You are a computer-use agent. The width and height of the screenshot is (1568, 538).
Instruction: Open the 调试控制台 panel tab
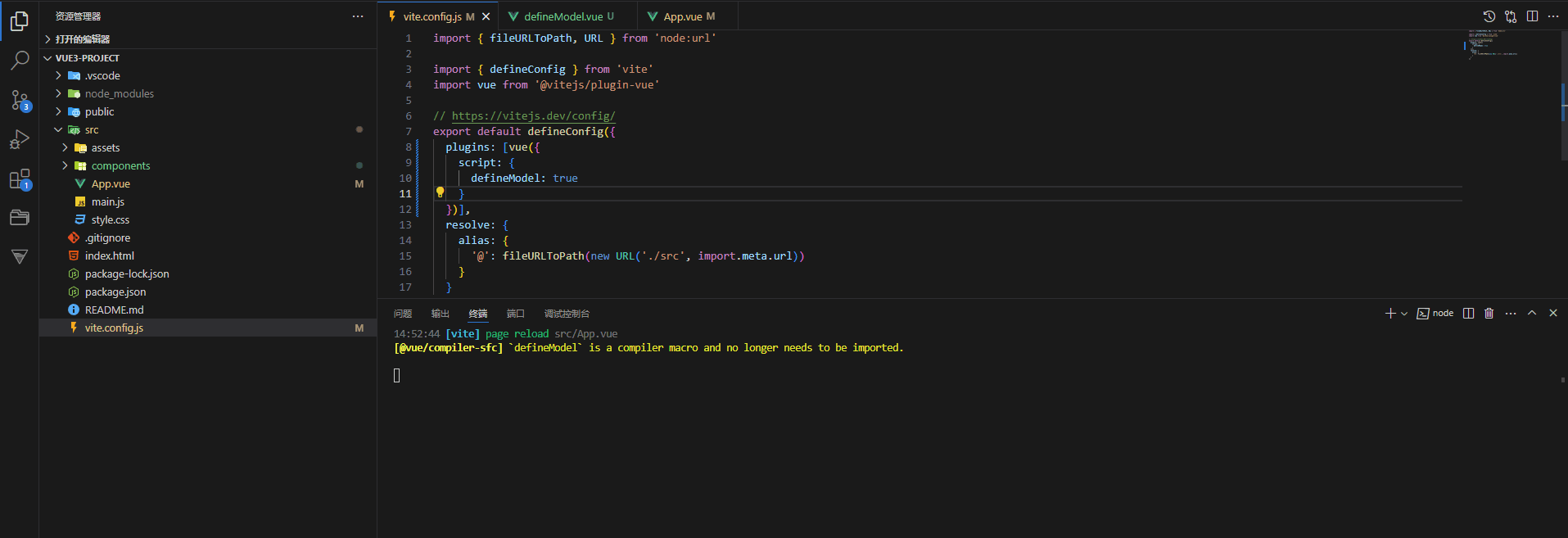coord(567,314)
